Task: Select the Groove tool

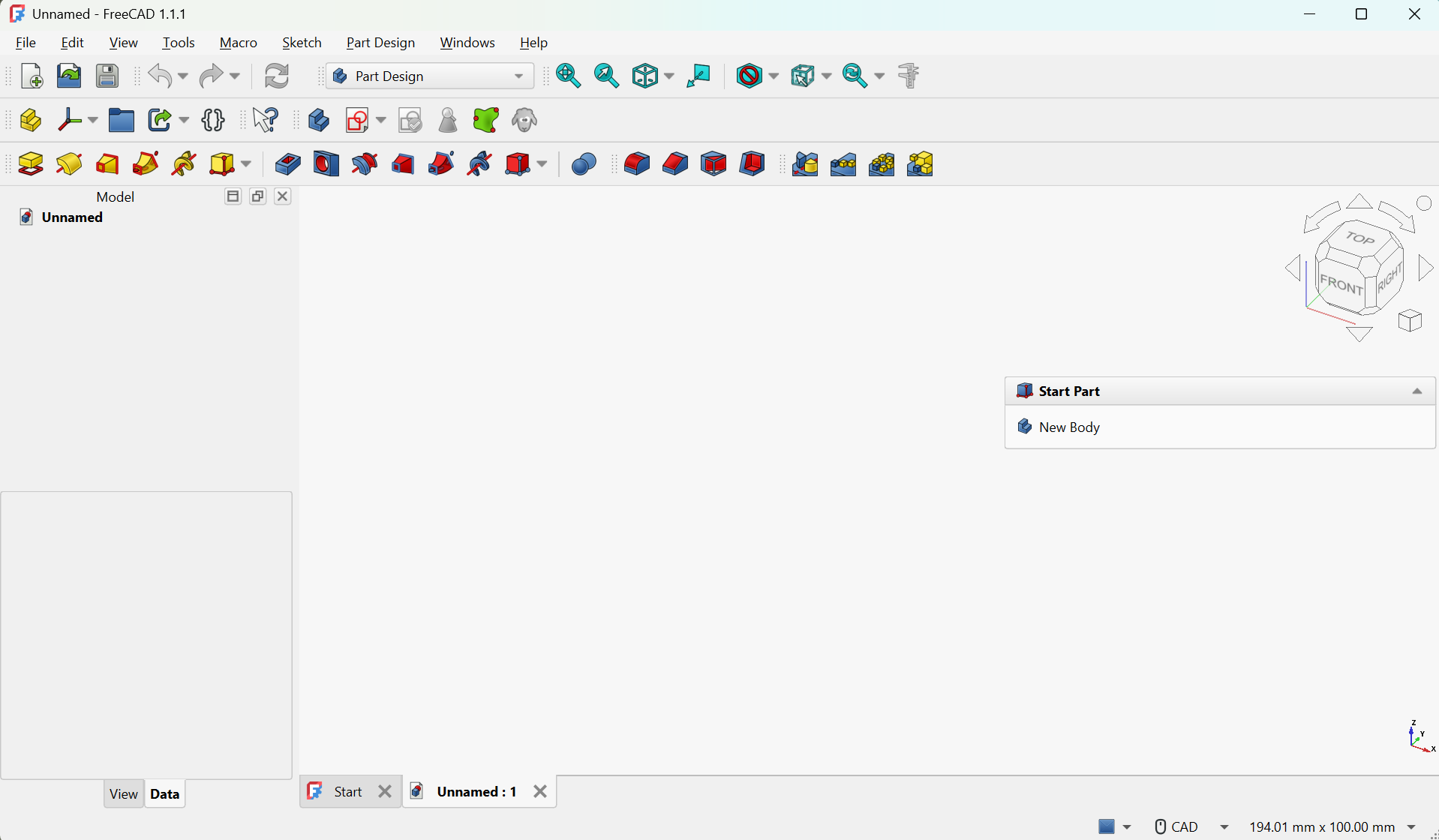Action: (x=365, y=163)
